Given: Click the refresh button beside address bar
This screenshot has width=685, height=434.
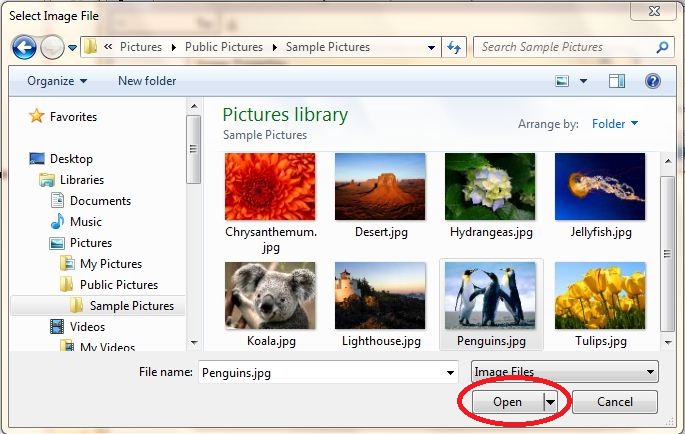Looking at the screenshot, I should point(454,47).
